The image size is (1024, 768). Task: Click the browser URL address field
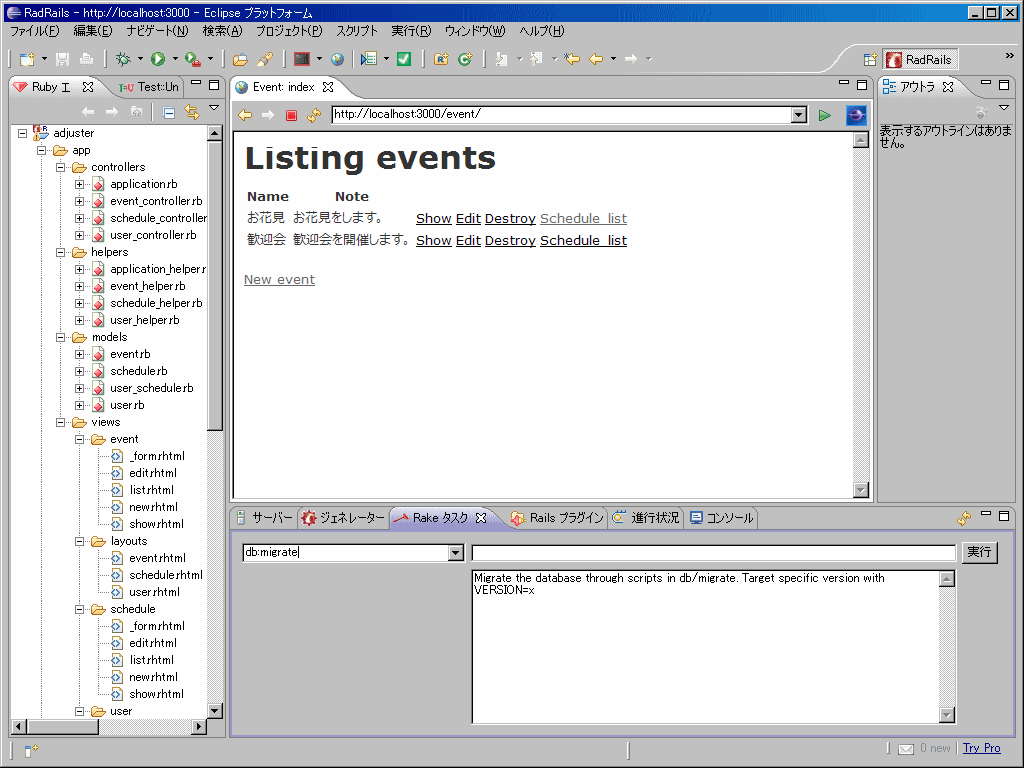(x=562, y=115)
